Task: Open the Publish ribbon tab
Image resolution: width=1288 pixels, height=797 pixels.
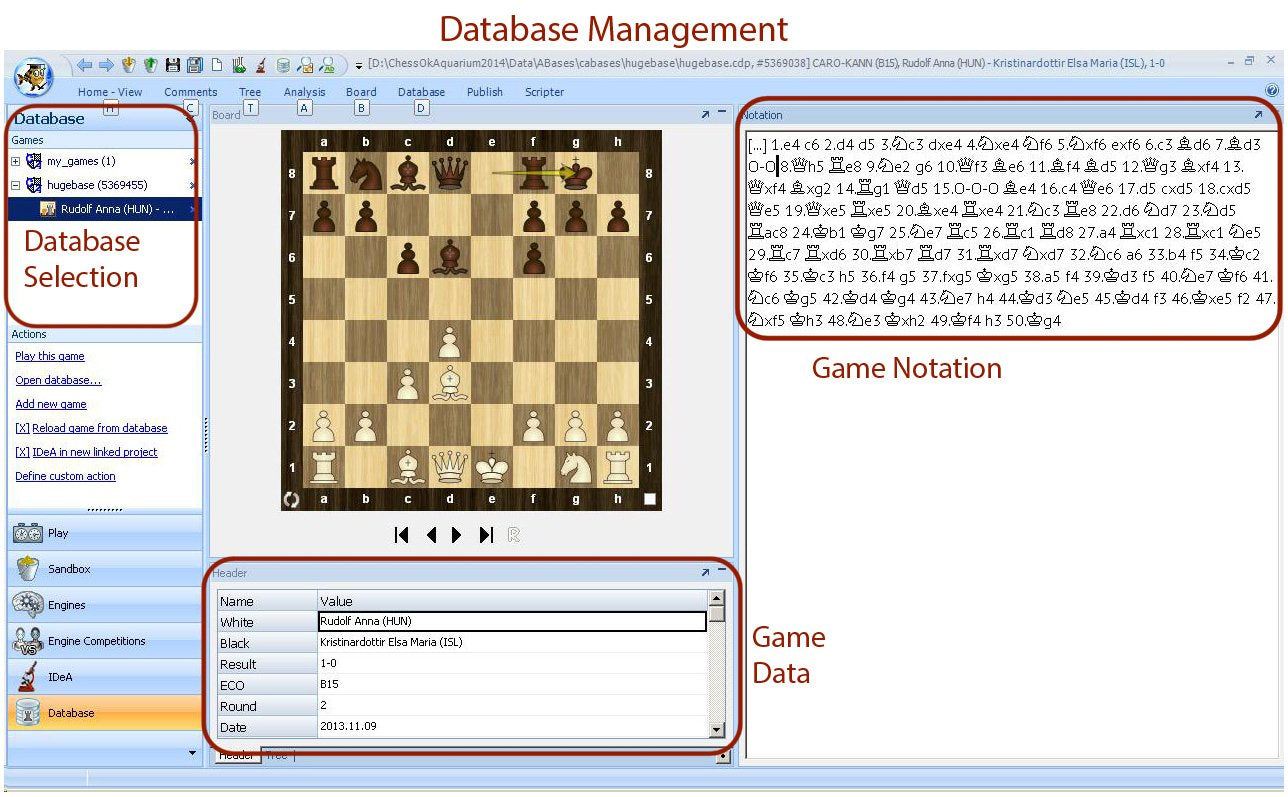Action: click(x=484, y=92)
